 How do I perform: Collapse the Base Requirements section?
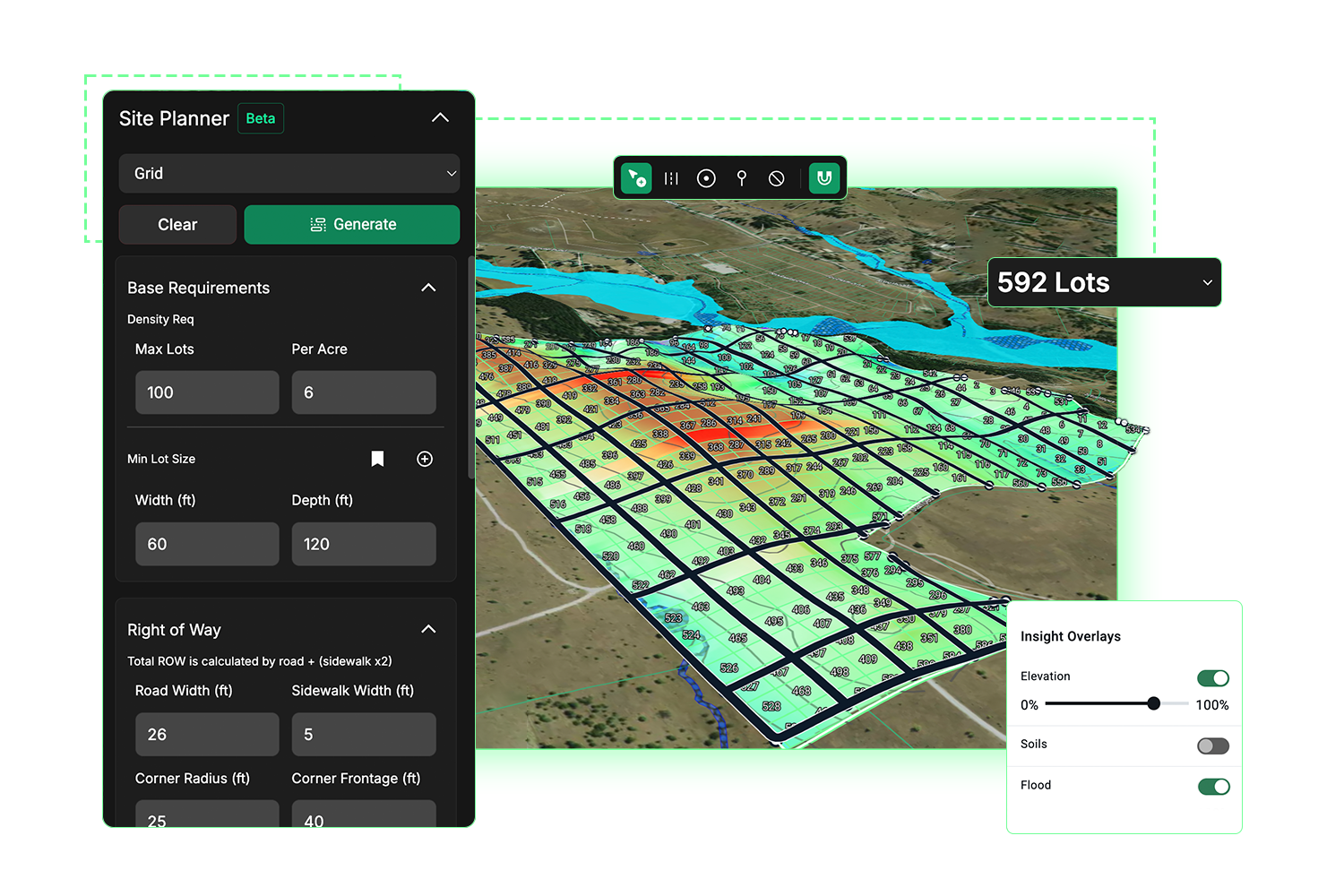[x=428, y=288]
